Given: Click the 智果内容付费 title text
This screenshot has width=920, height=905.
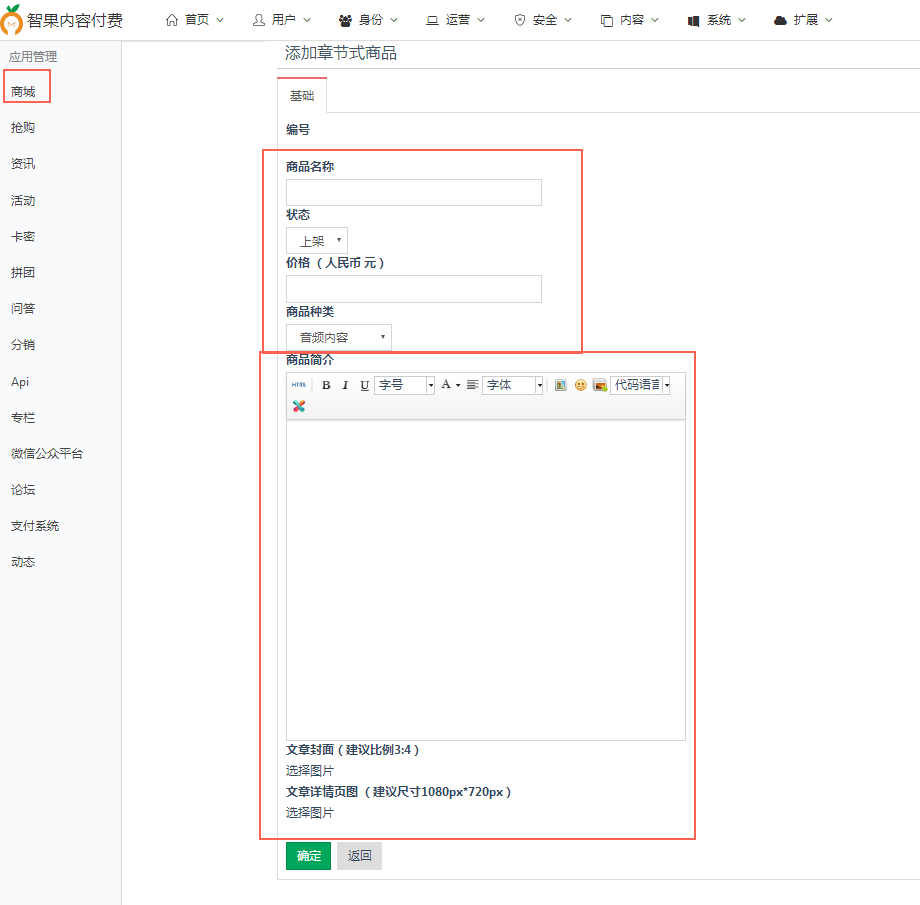Looking at the screenshot, I should coord(75,21).
